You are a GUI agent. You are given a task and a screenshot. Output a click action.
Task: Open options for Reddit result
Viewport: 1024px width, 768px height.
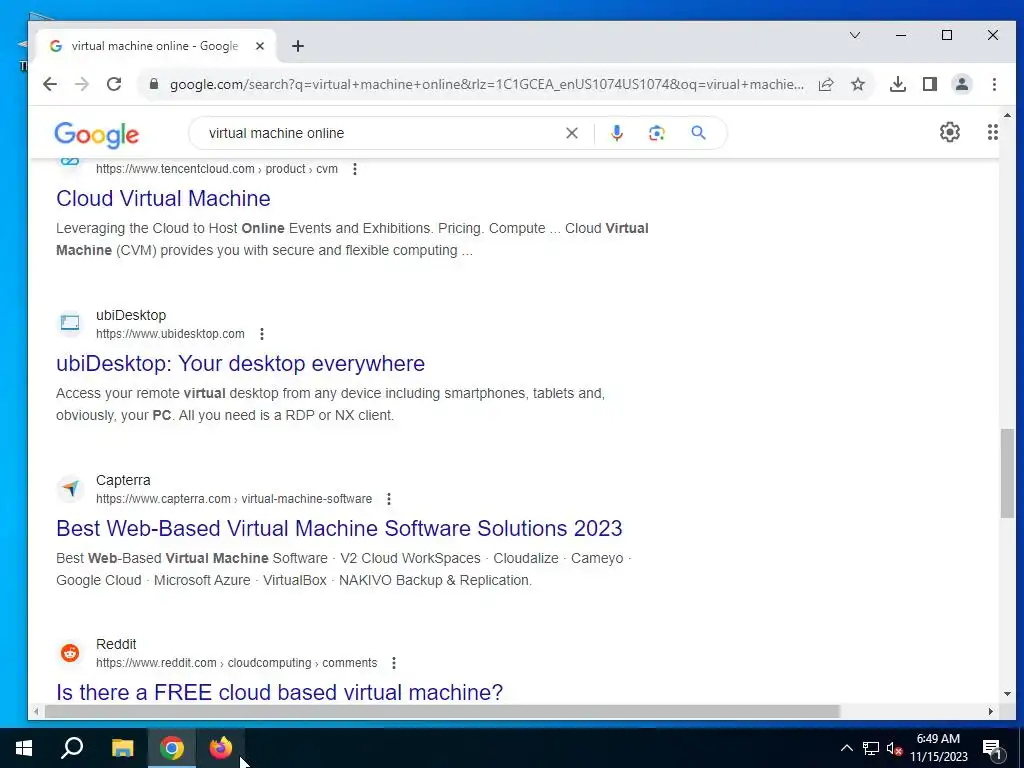[394, 663]
